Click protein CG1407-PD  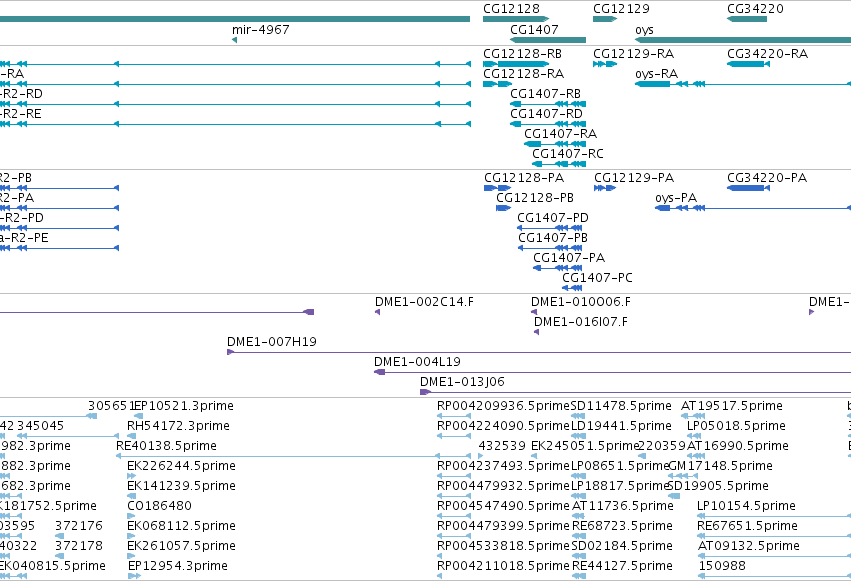(x=552, y=218)
